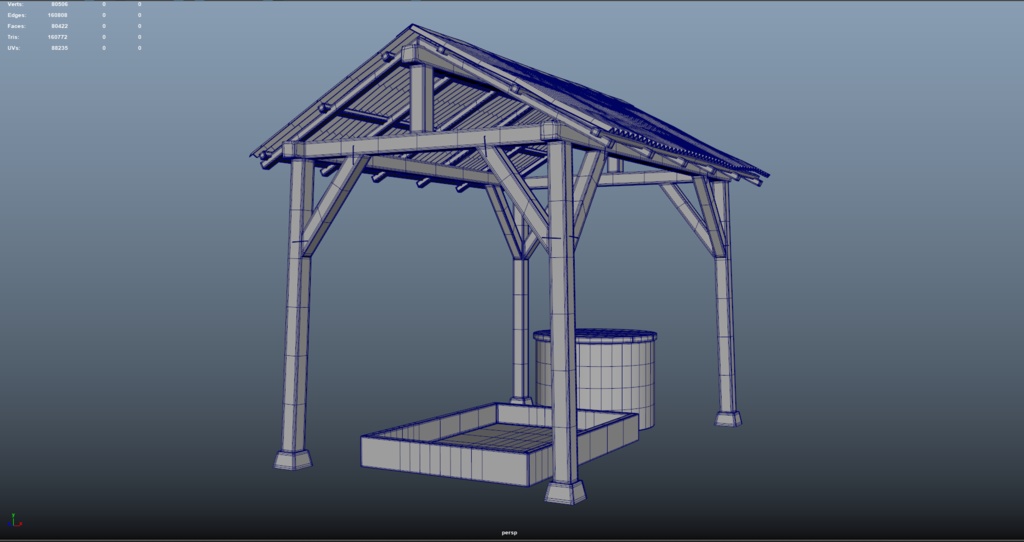Click the 'Verts:' heads-up label
The image size is (1024, 542).
coord(16,4)
